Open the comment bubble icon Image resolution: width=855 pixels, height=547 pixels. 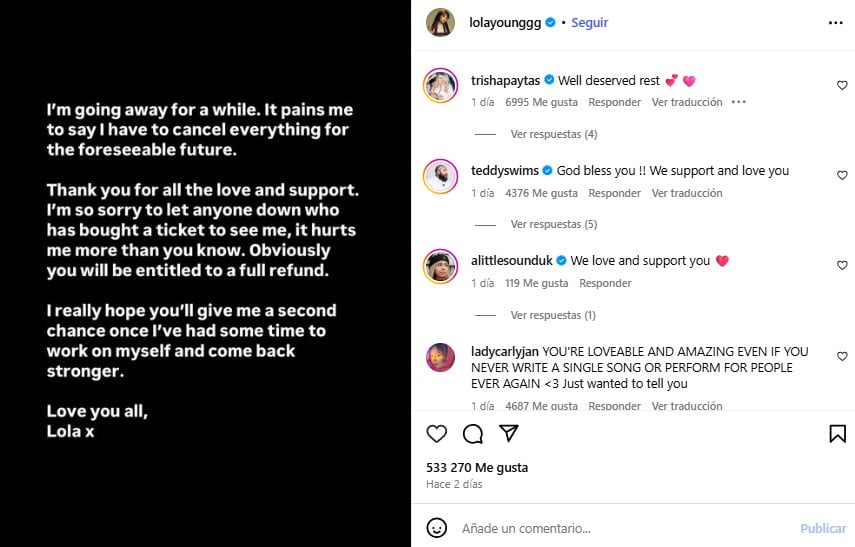point(473,434)
